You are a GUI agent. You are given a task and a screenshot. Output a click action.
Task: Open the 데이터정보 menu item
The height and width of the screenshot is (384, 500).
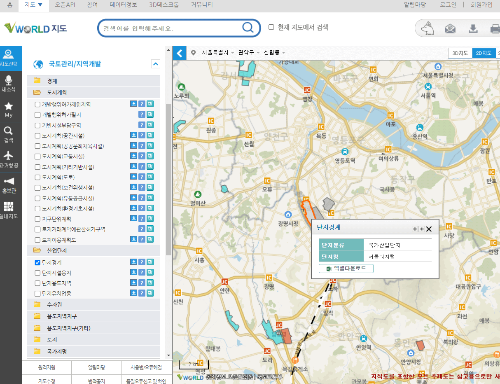[x=123, y=5]
